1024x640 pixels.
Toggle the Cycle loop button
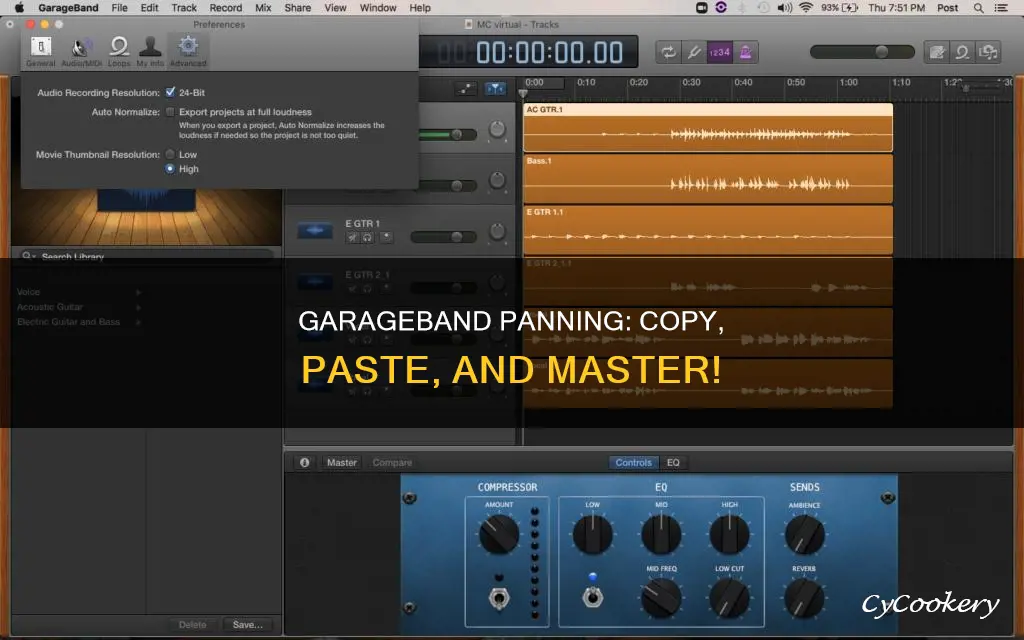pos(668,52)
